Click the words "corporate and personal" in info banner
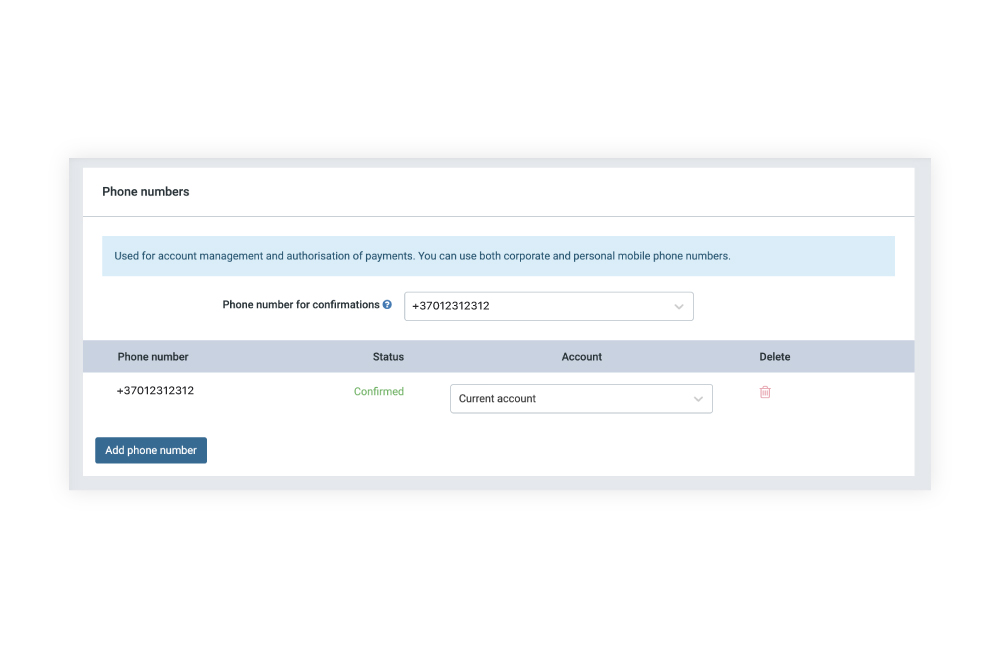This screenshot has width=1000, height=648. coord(562,256)
